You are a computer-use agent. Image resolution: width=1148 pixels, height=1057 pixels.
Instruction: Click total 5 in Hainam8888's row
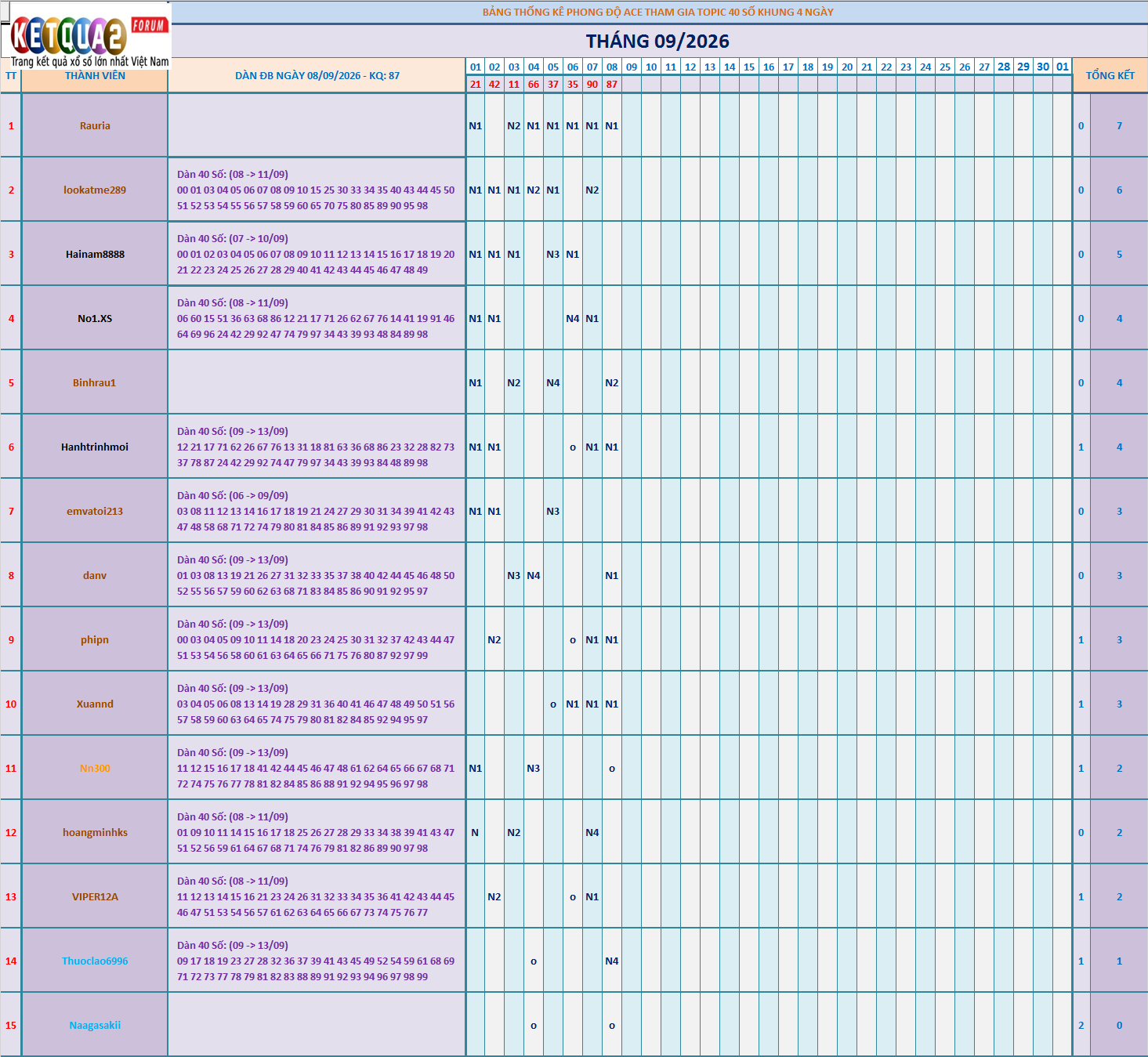pos(1119,254)
